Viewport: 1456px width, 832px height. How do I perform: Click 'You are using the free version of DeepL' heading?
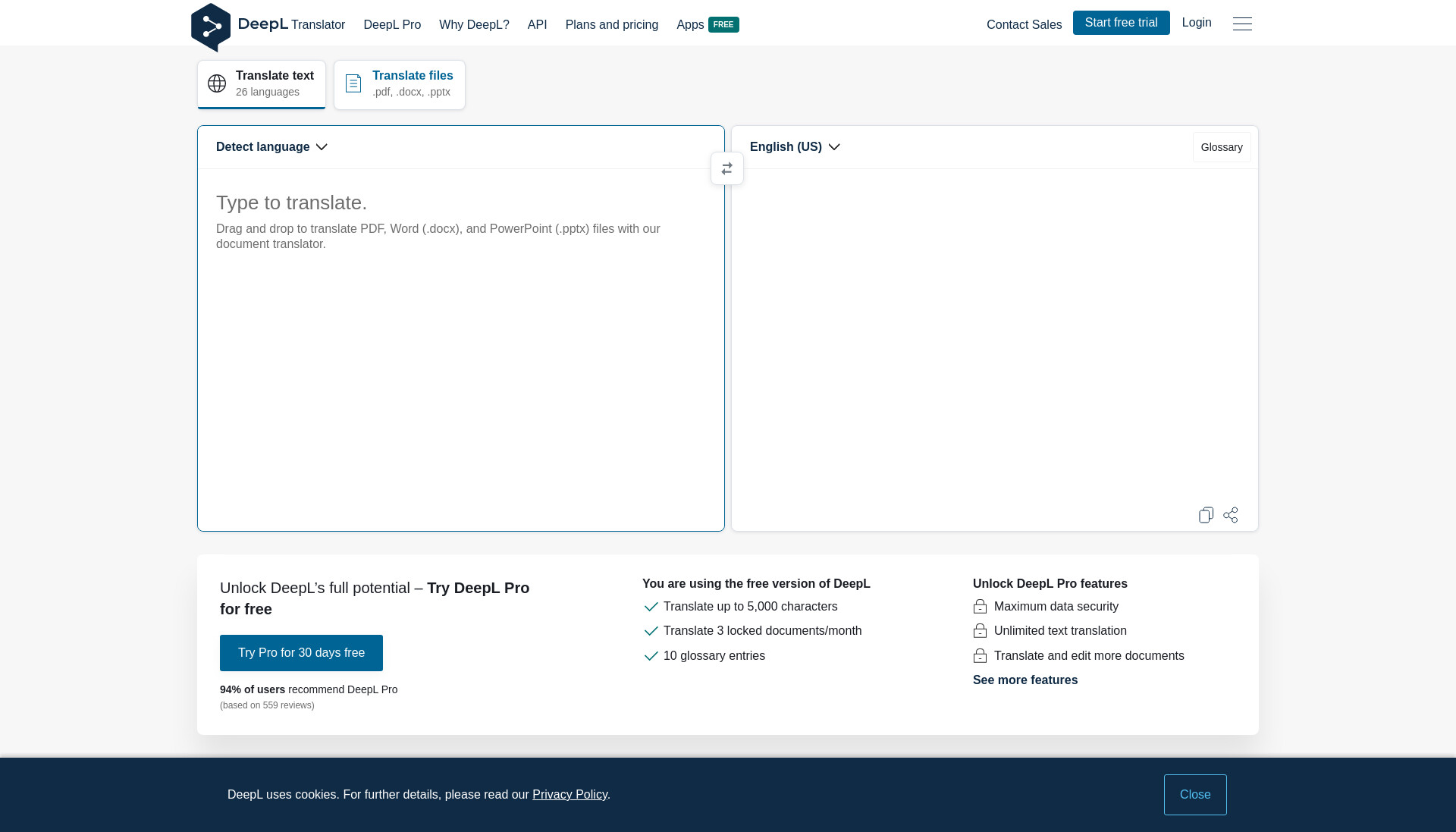click(x=756, y=584)
